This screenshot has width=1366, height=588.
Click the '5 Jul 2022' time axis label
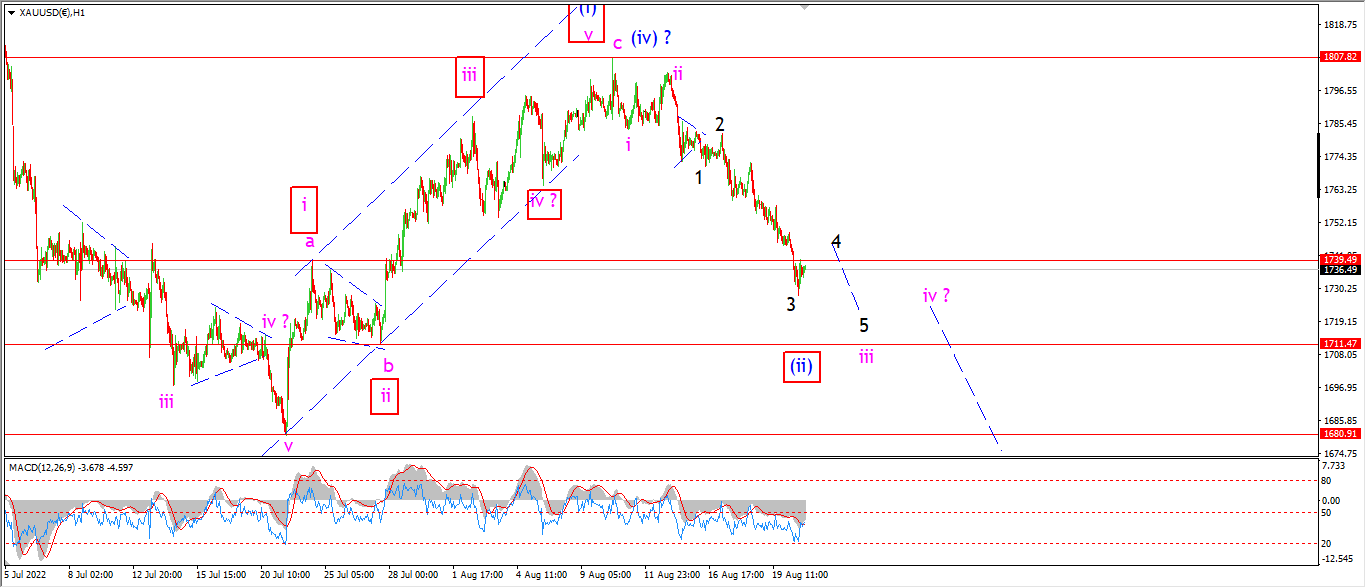tap(27, 576)
